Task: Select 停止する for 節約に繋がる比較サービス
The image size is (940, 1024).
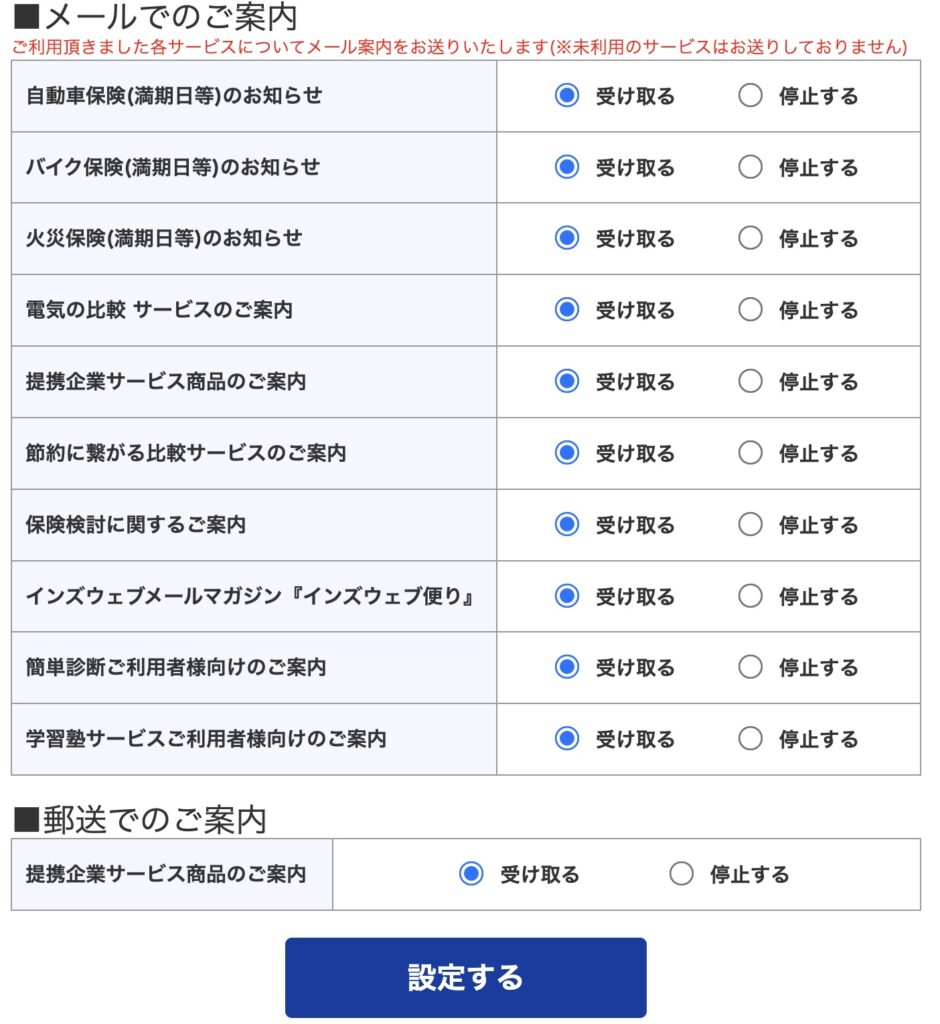Action: point(750,453)
